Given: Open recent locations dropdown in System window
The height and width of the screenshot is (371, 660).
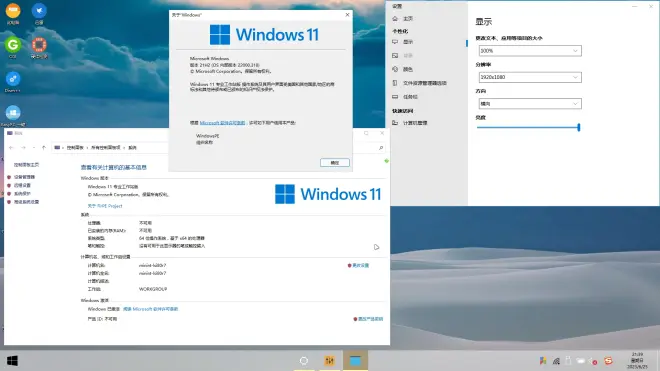Looking at the screenshot, I should point(34,147).
